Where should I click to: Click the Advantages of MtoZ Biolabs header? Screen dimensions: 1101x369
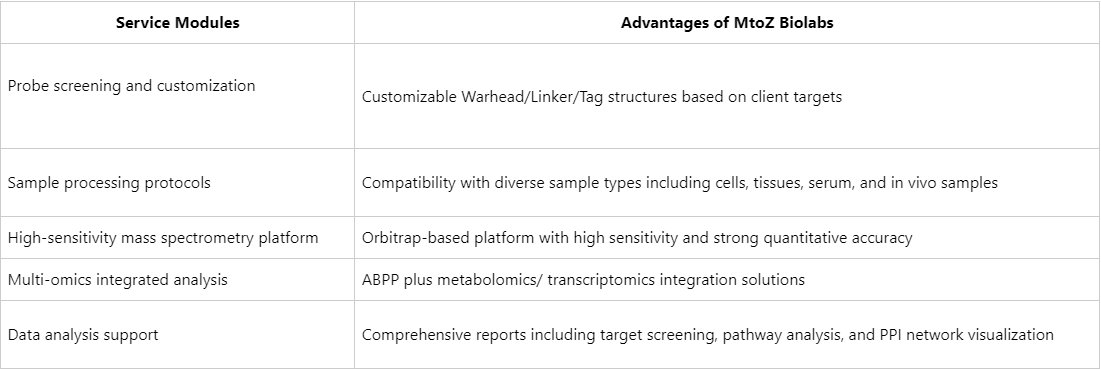coord(727,22)
